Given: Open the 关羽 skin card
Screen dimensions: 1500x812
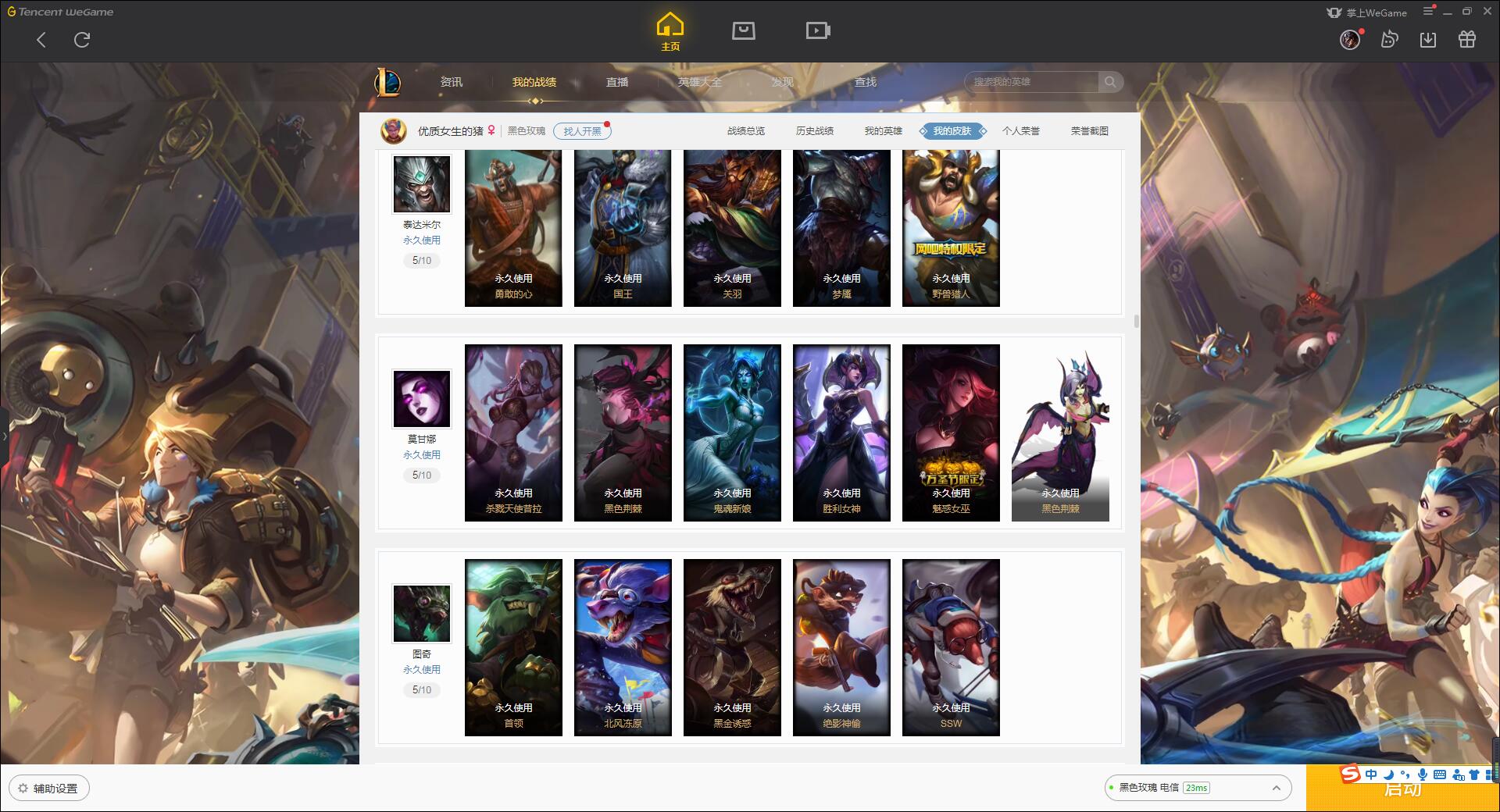Looking at the screenshot, I should click(732, 228).
